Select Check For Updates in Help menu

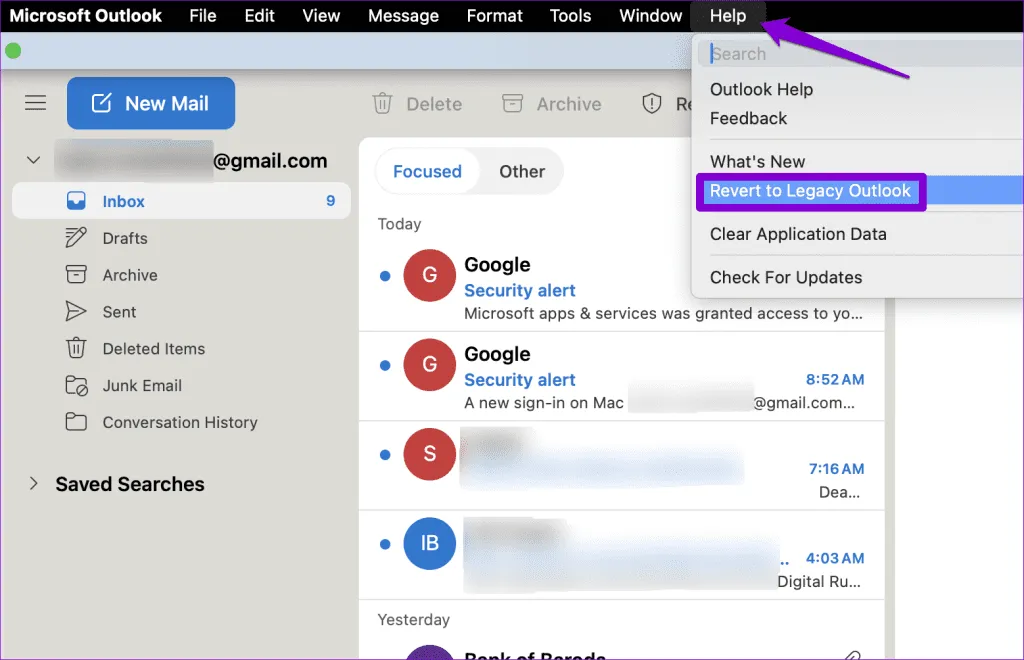(785, 277)
